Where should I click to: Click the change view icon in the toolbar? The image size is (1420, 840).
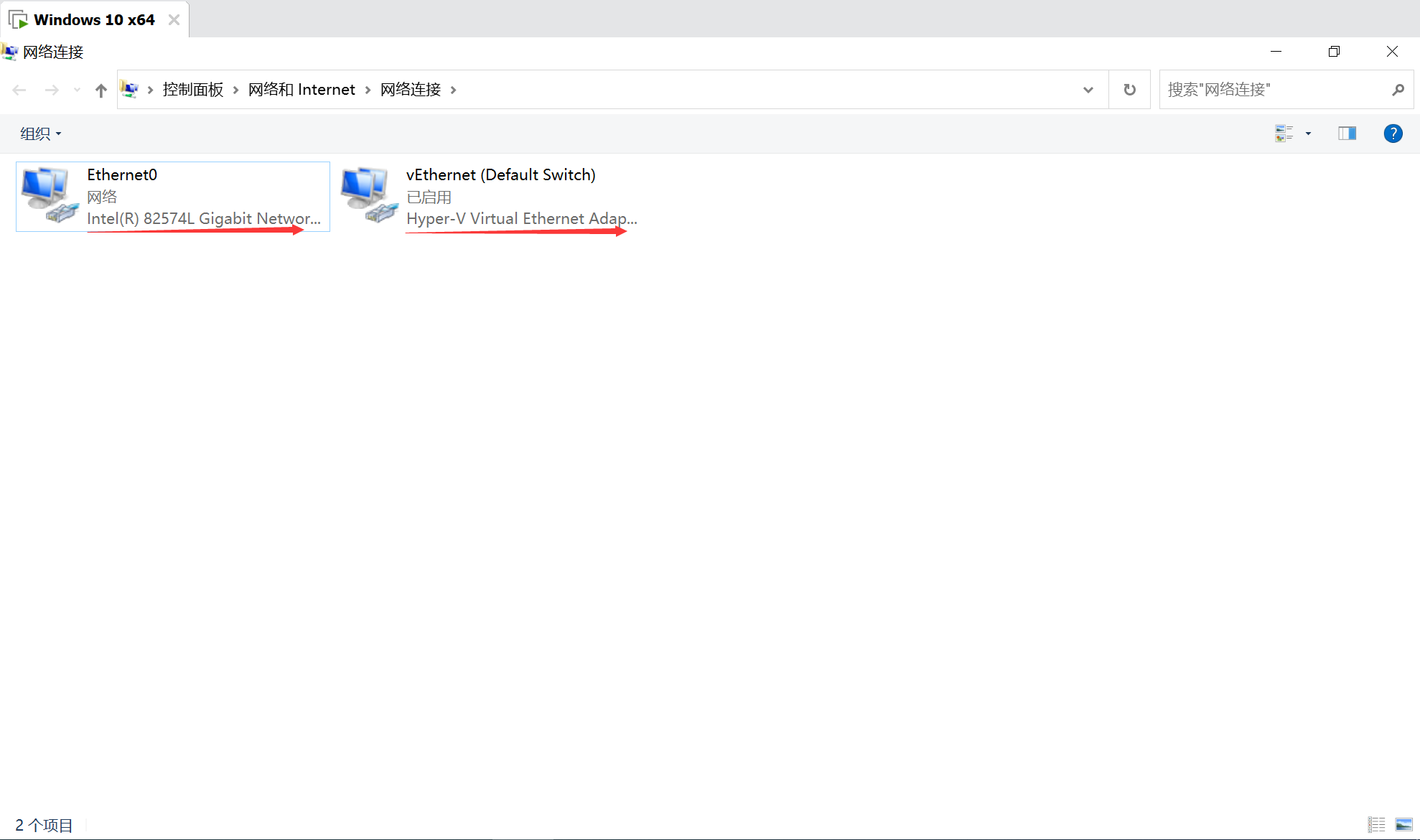pos(1284,133)
